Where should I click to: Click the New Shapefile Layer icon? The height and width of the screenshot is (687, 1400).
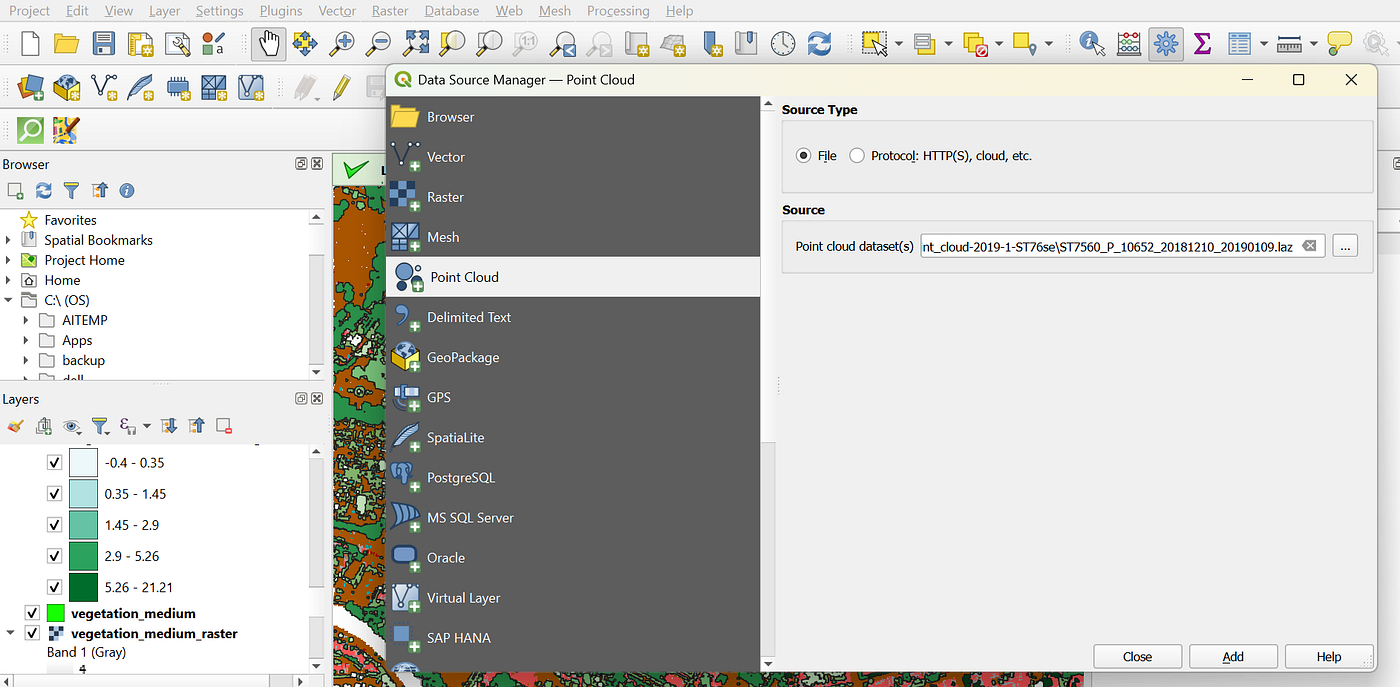104,87
